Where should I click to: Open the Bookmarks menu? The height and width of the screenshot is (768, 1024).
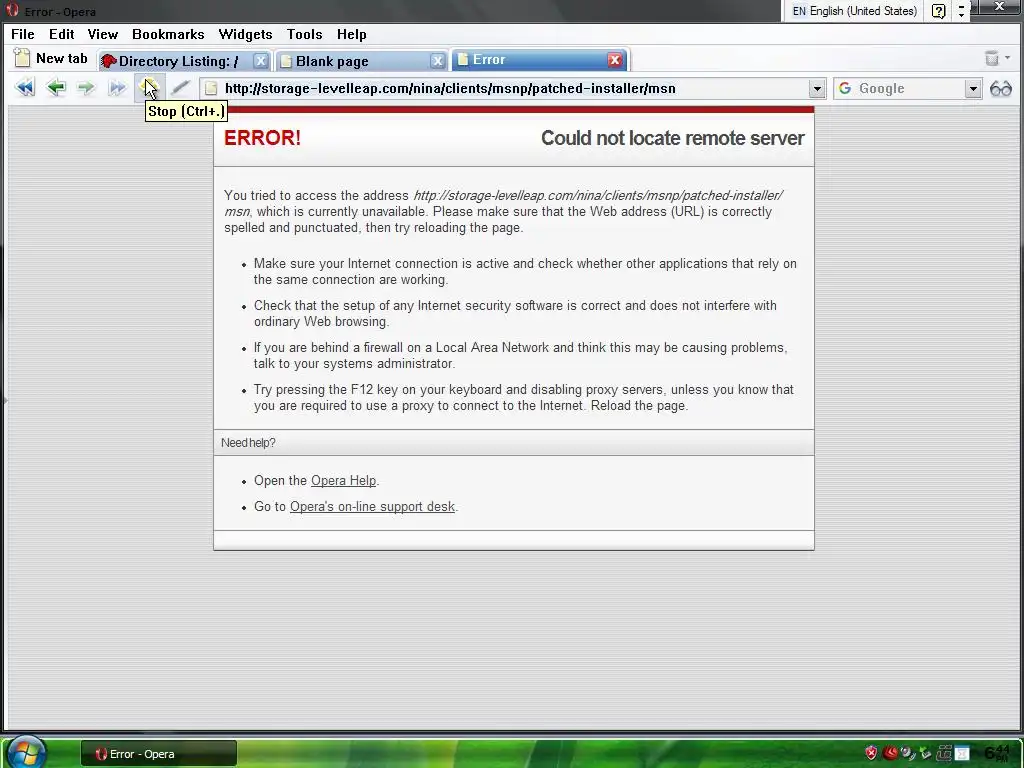click(168, 34)
